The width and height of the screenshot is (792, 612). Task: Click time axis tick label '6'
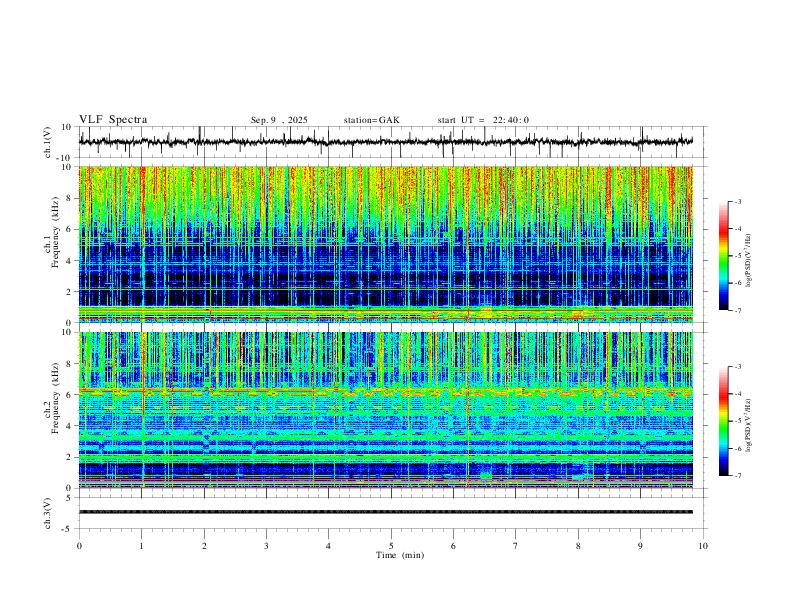(x=453, y=546)
